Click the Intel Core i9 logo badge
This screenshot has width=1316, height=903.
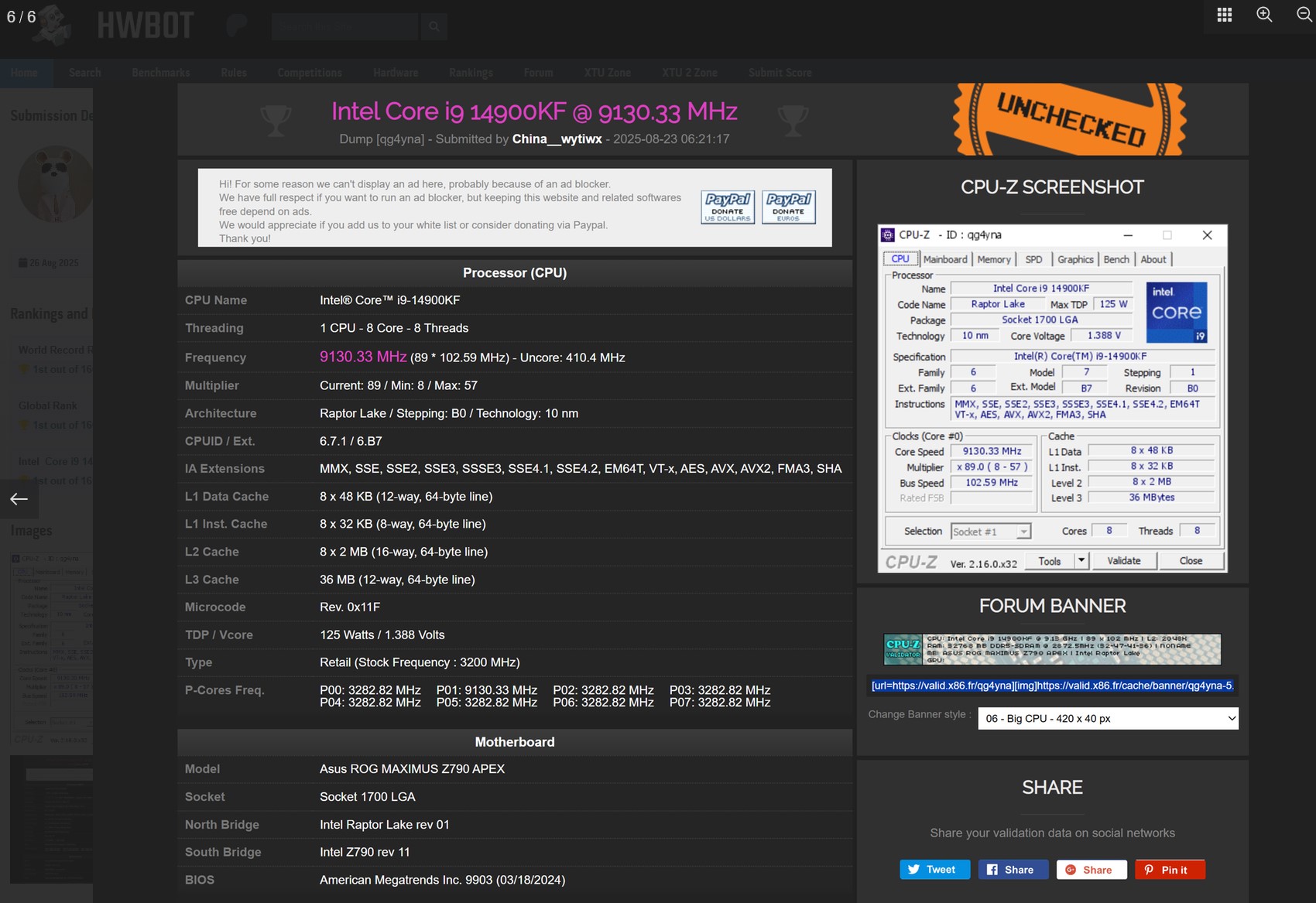point(1177,313)
